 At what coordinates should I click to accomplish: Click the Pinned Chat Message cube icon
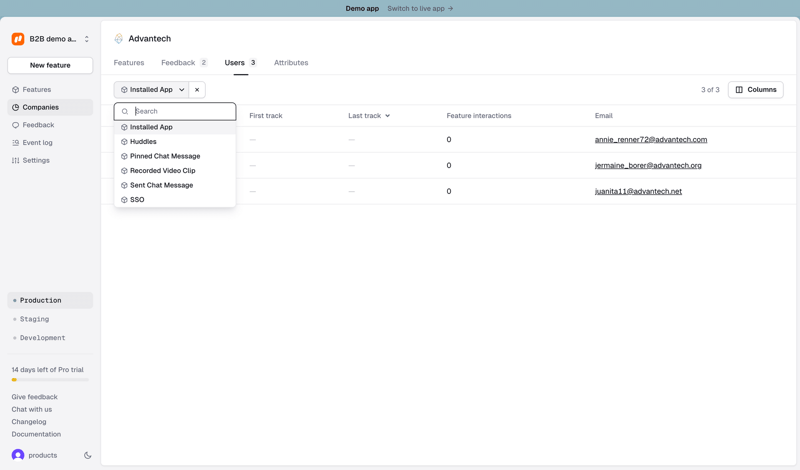tap(124, 156)
